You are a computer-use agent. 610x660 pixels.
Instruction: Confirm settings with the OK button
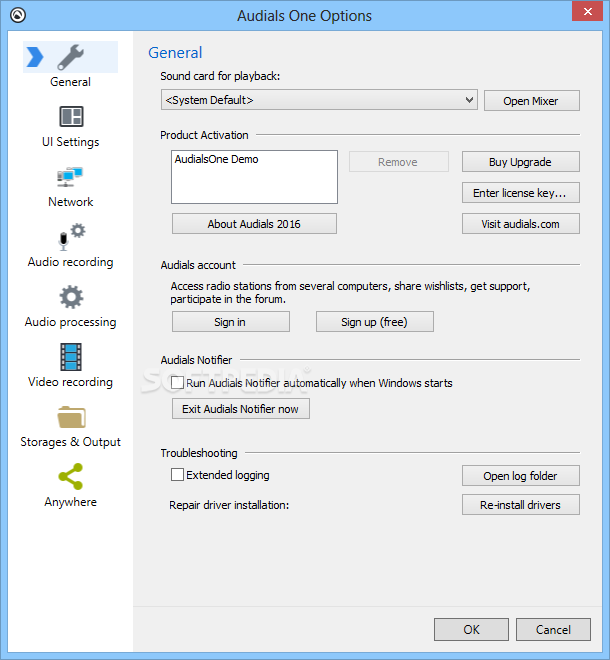[471, 630]
